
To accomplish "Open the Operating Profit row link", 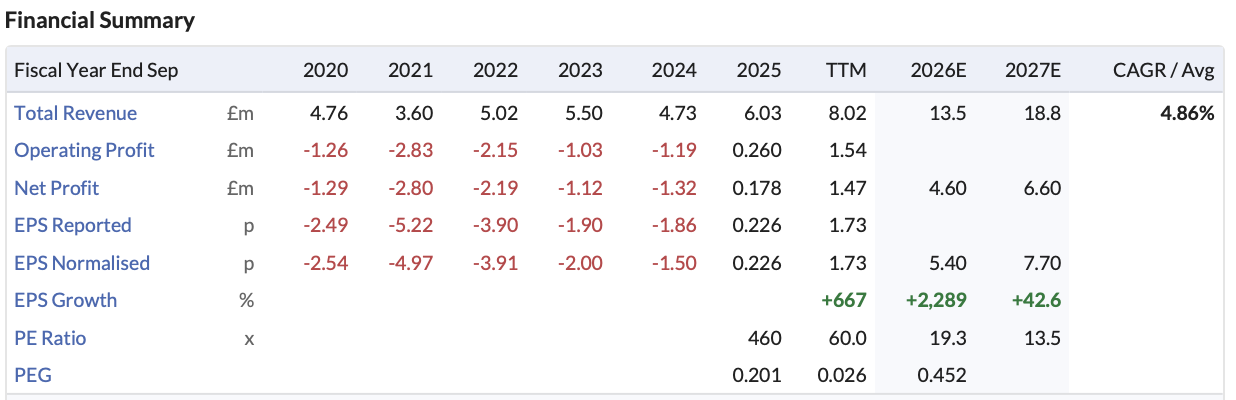I will [85, 151].
